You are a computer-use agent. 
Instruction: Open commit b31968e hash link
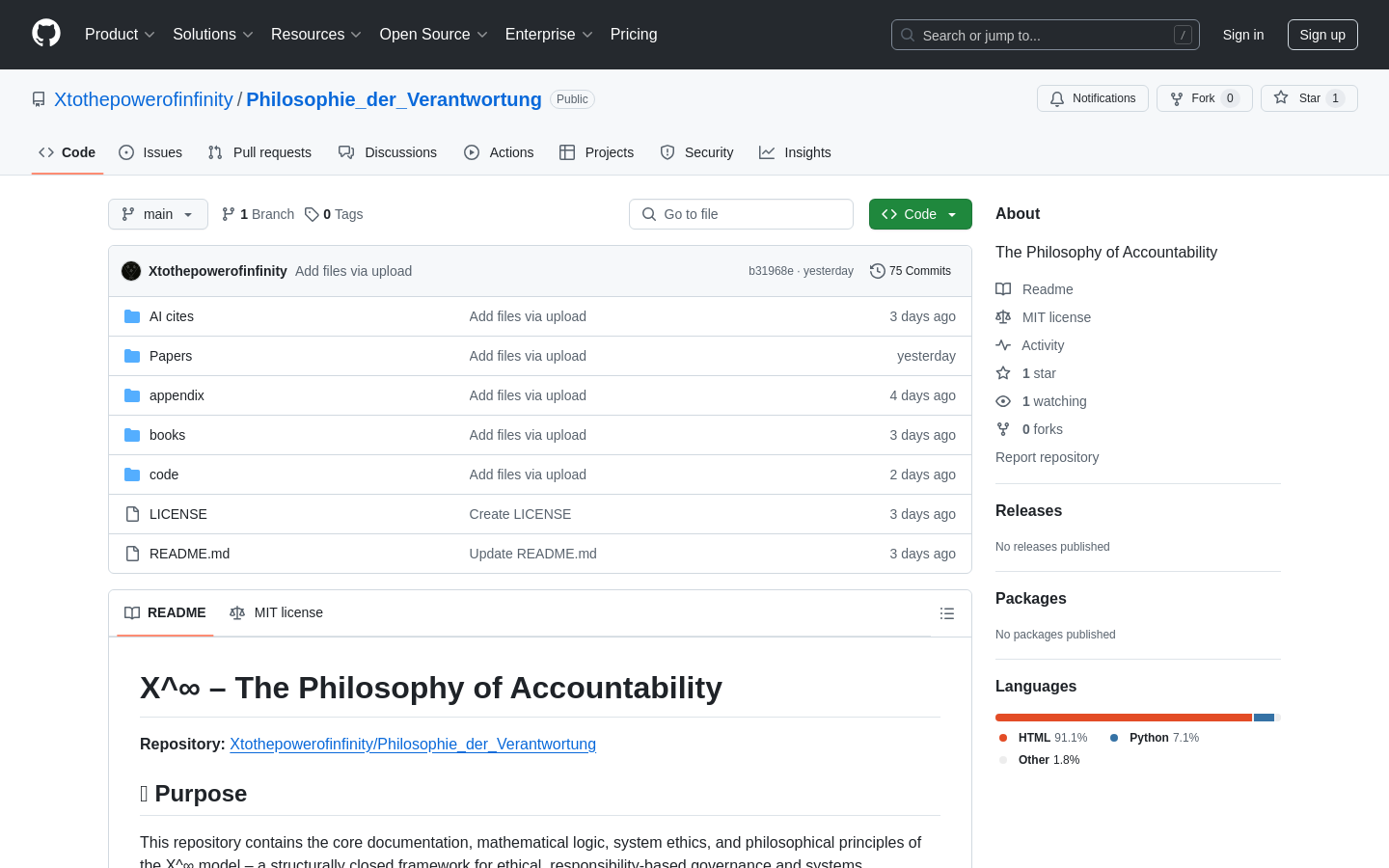click(771, 271)
